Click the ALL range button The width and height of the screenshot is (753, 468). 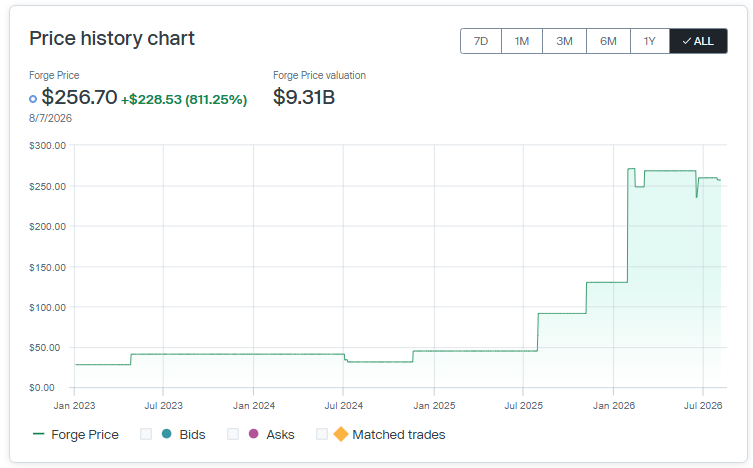pos(698,41)
